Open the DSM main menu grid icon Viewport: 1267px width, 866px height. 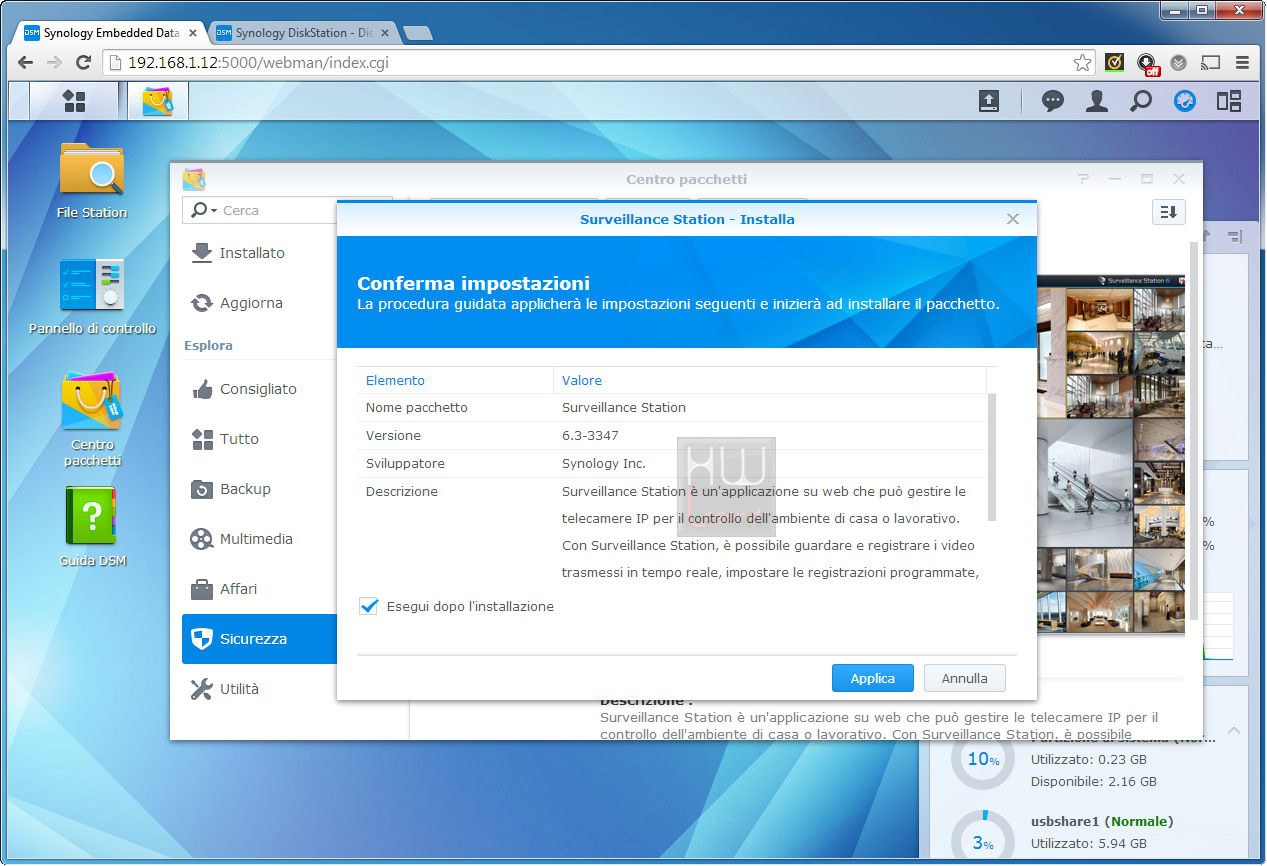pyautogui.click(x=73, y=101)
